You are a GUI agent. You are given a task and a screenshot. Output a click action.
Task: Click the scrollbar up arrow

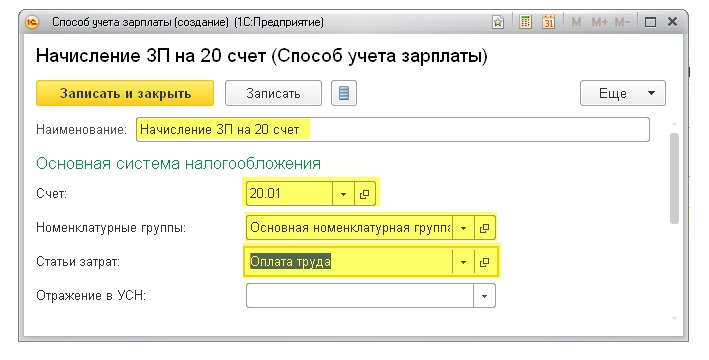click(x=674, y=124)
